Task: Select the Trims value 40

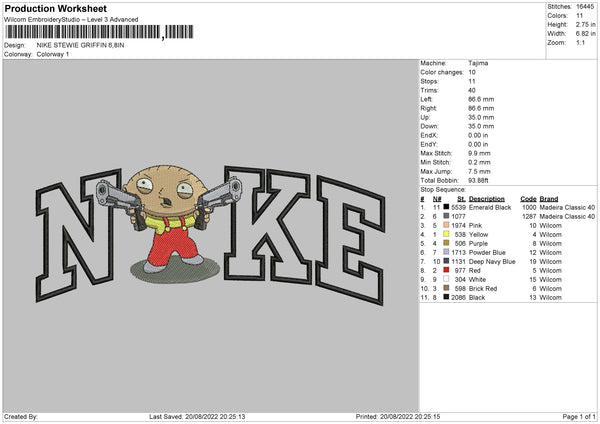Action: click(x=472, y=90)
